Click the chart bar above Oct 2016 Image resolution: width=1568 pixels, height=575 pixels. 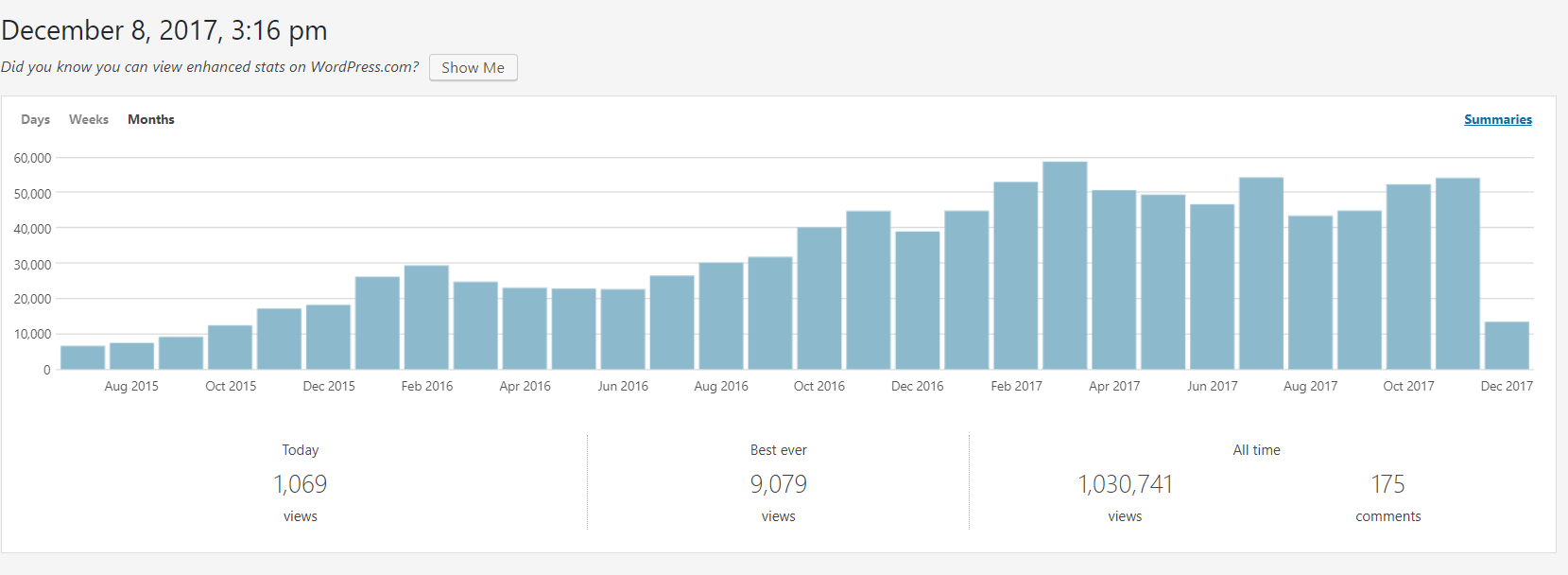coord(819,298)
